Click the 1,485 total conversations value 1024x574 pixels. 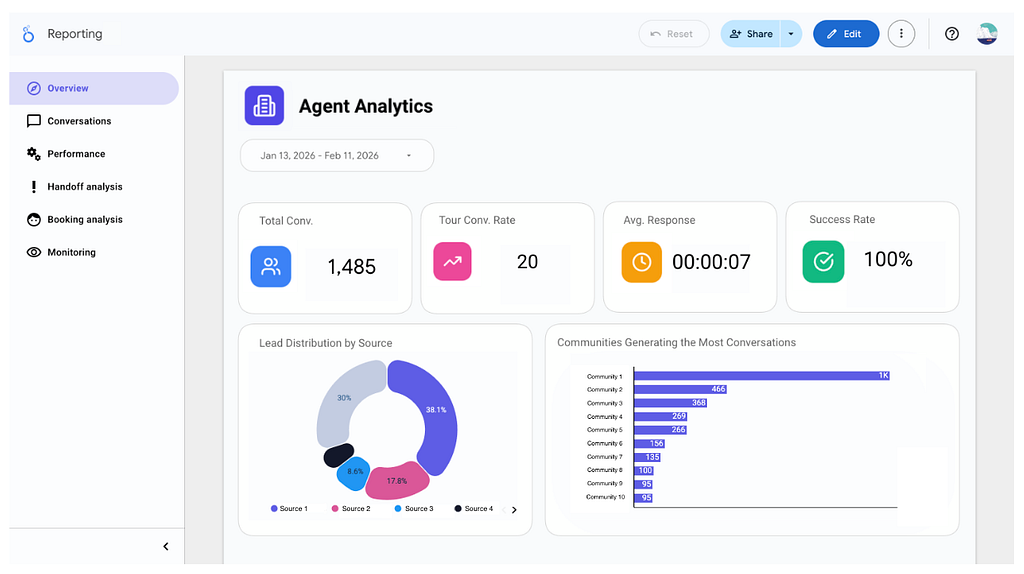[x=351, y=266]
